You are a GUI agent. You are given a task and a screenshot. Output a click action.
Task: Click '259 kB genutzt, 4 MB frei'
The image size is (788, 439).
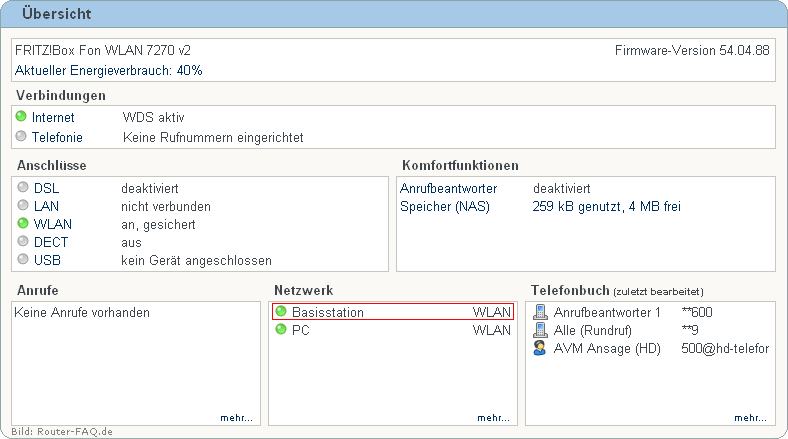(x=607, y=206)
